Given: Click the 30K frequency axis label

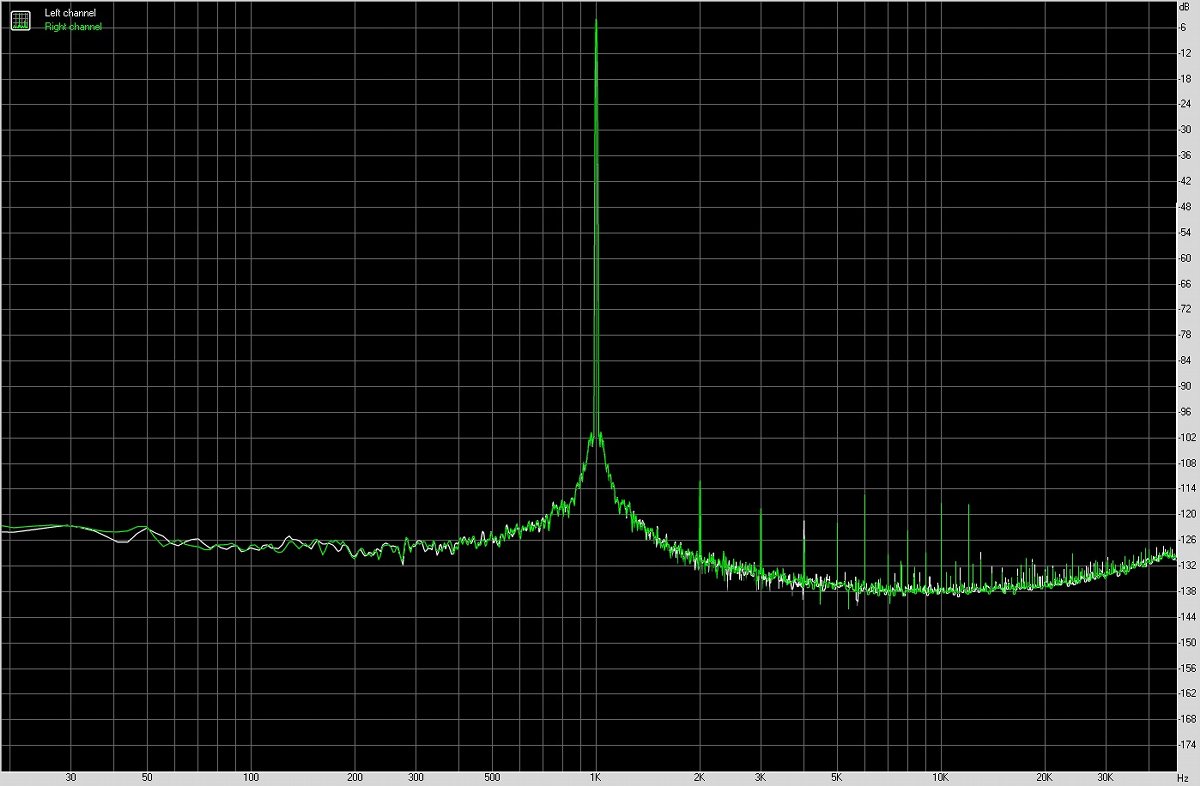Looking at the screenshot, I should pyautogui.click(x=1105, y=777).
